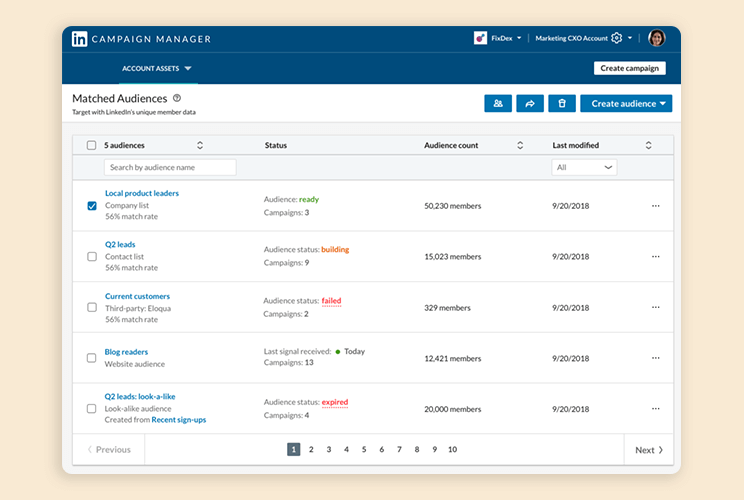The image size is (744, 500).
Task: Go to page 8
Action: click(417, 449)
